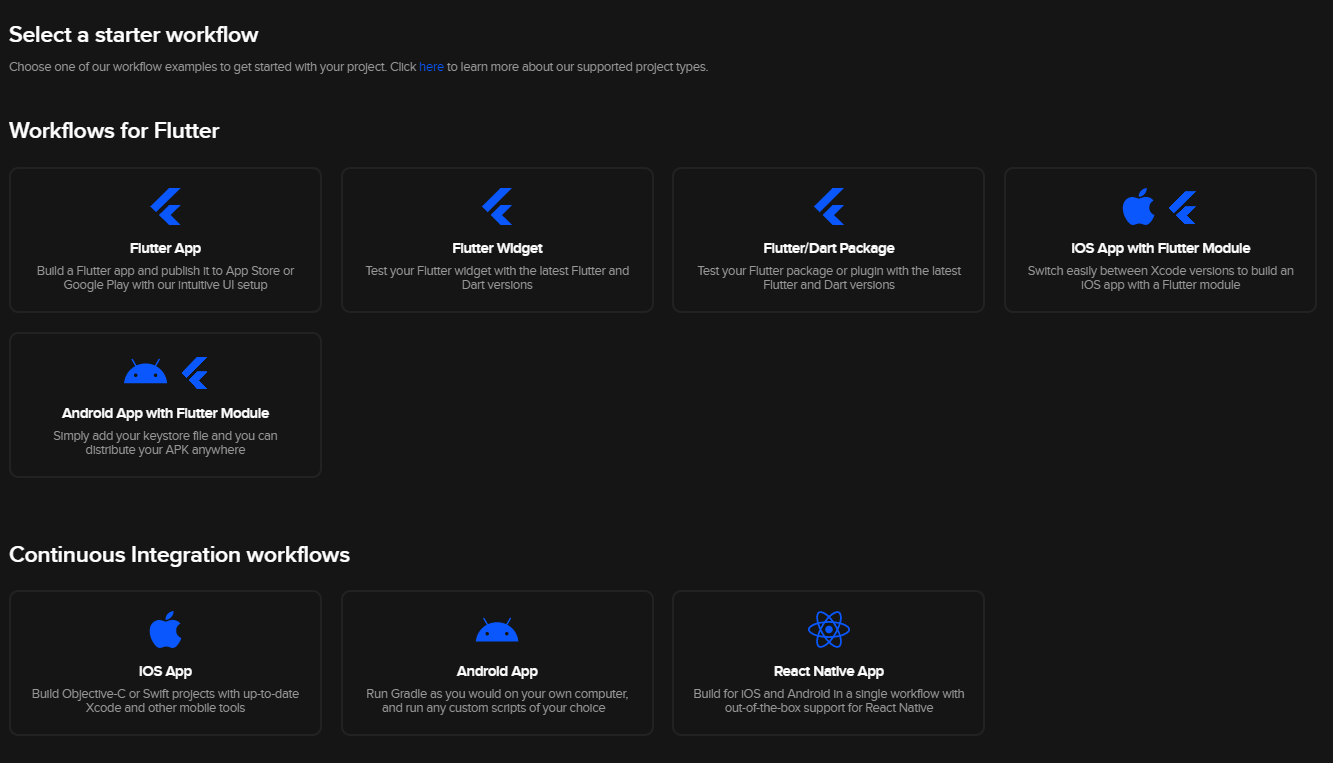Viewport: 1333px width, 763px height.
Task: Click the Flutter logo in Flutter Widget card
Action: click(497, 207)
